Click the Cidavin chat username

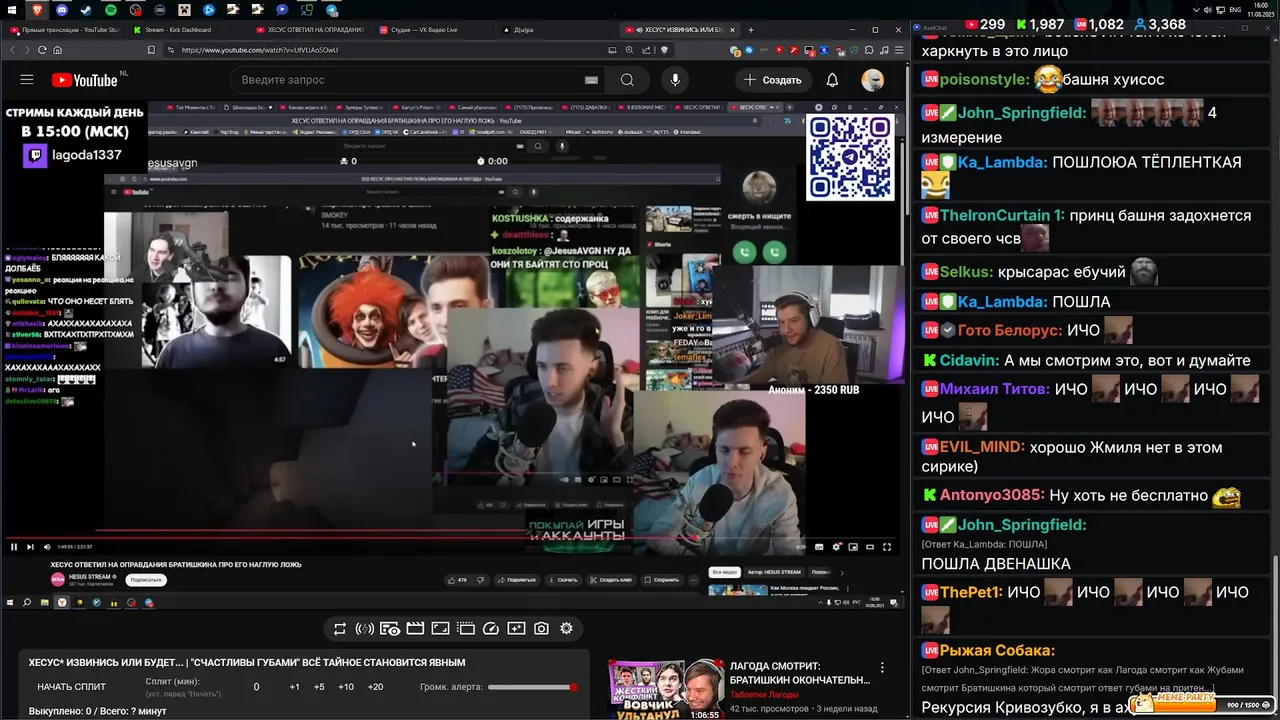point(968,361)
